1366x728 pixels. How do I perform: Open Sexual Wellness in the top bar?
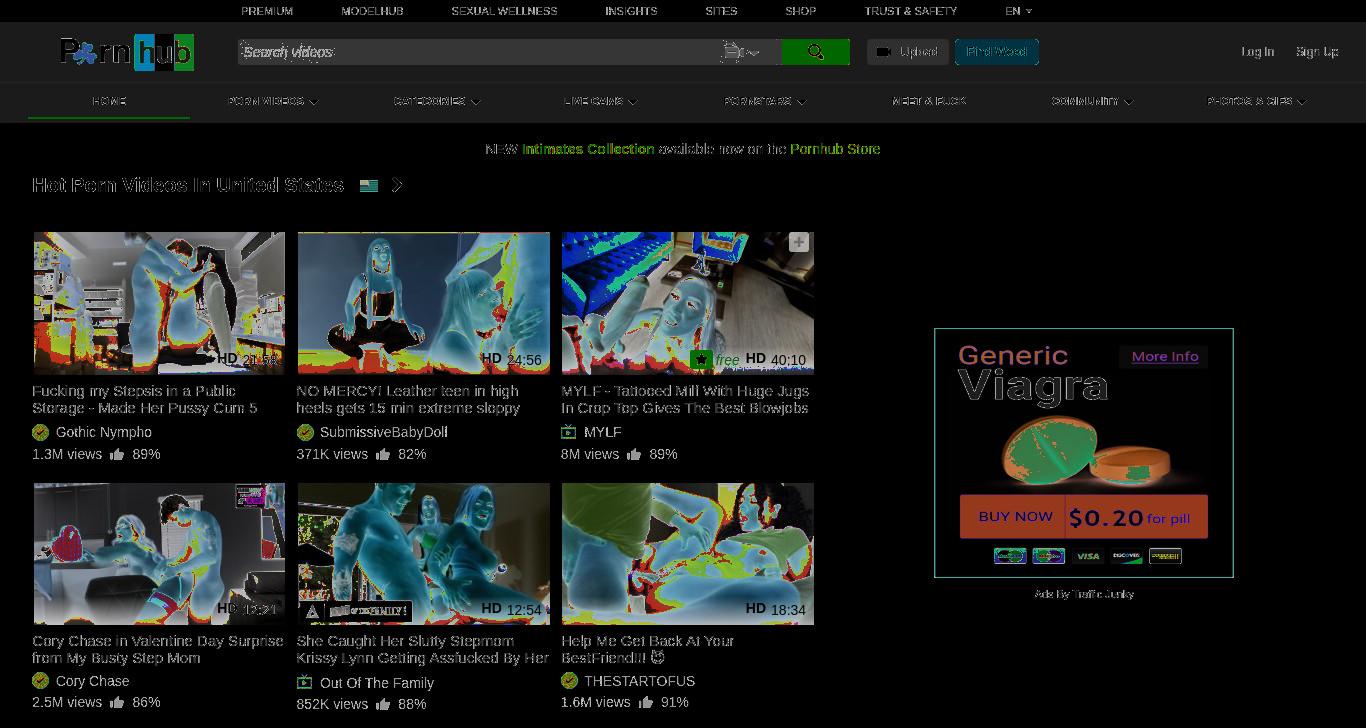tap(504, 11)
